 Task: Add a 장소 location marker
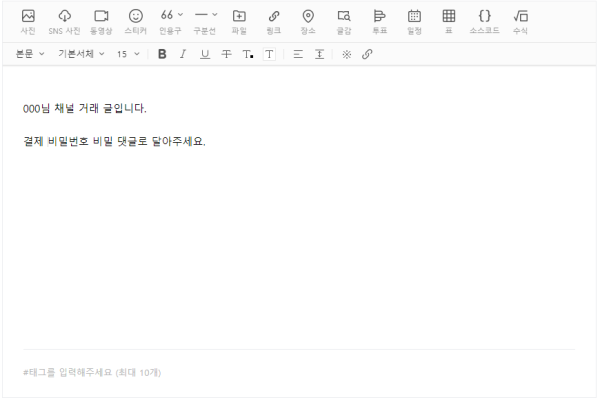(x=308, y=20)
